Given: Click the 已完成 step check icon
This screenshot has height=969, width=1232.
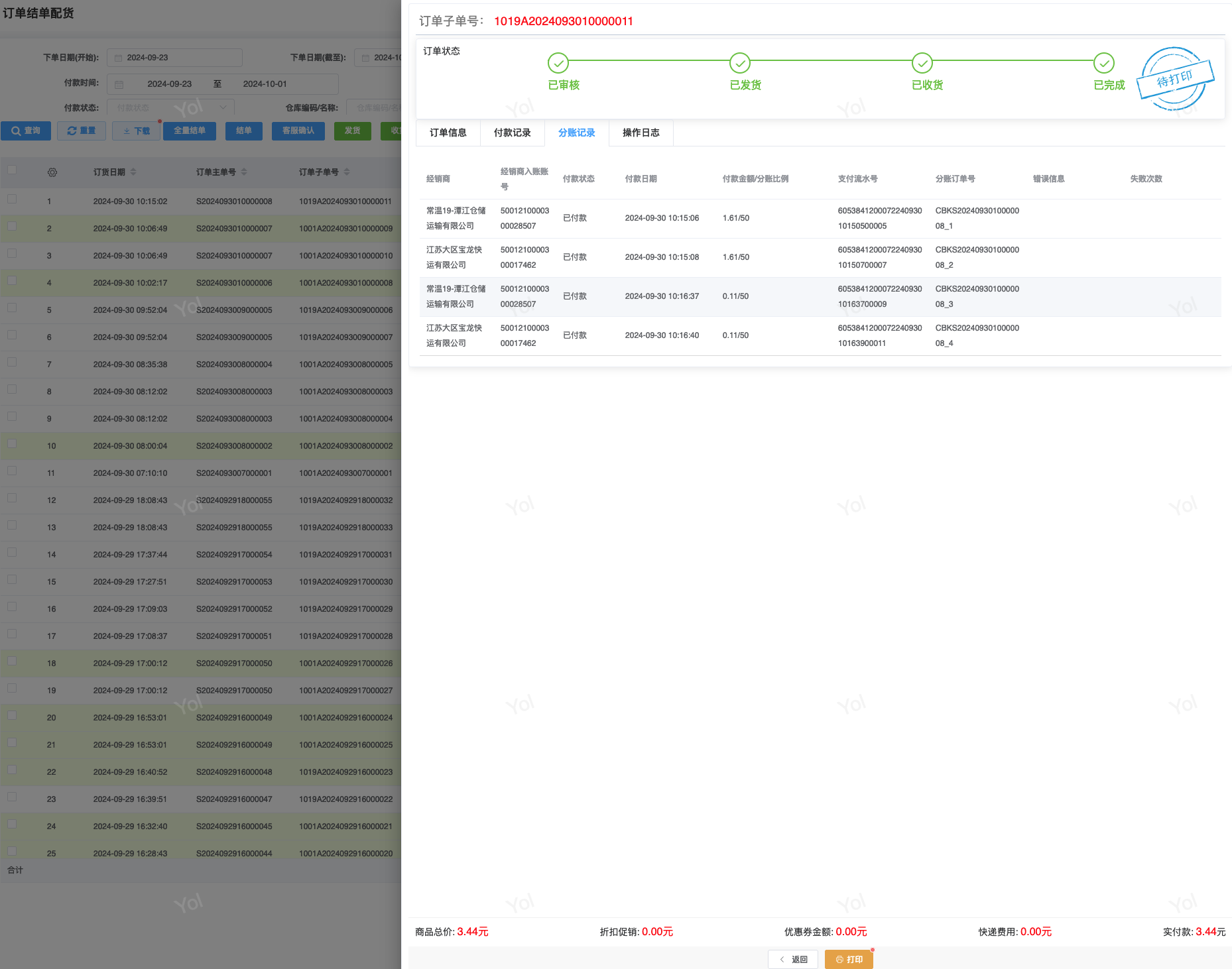Looking at the screenshot, I should click(1103, 64).
